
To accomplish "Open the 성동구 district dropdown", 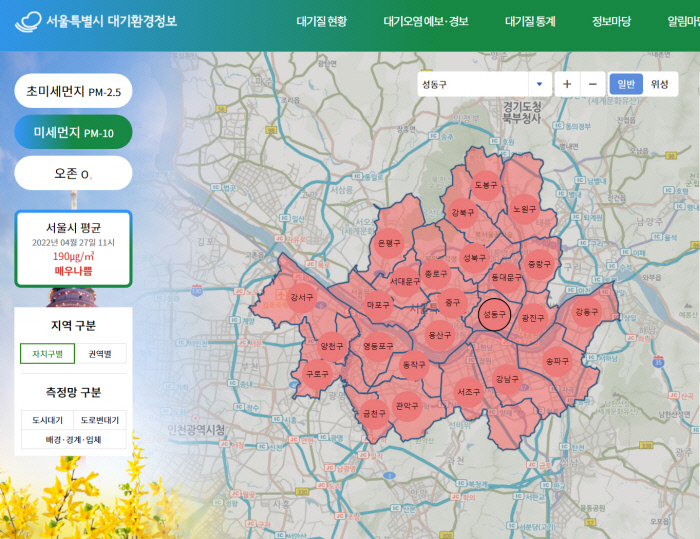I will (x=484, y=84).
